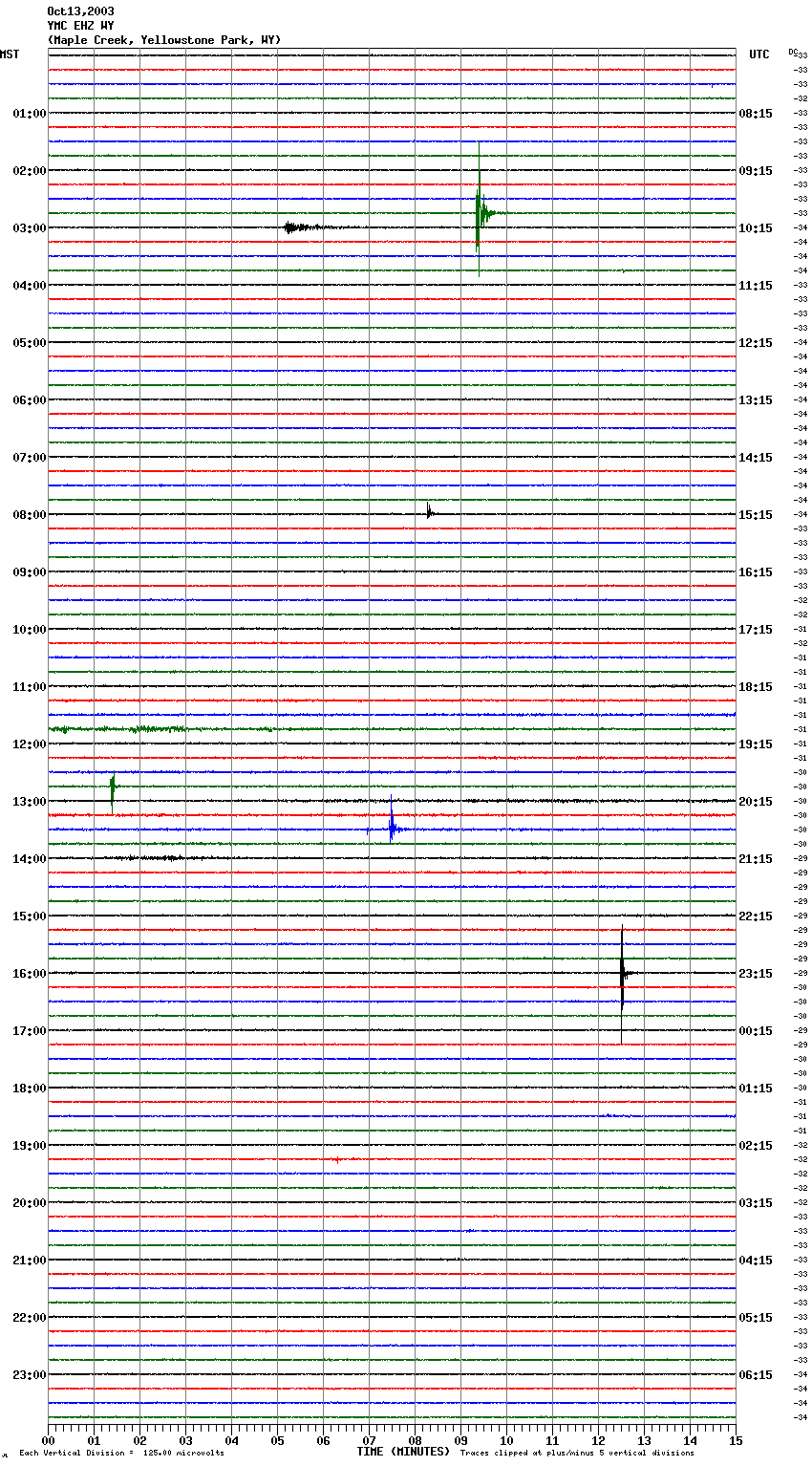Click minute 10 on the bottom axis

tap(506, 1440)
